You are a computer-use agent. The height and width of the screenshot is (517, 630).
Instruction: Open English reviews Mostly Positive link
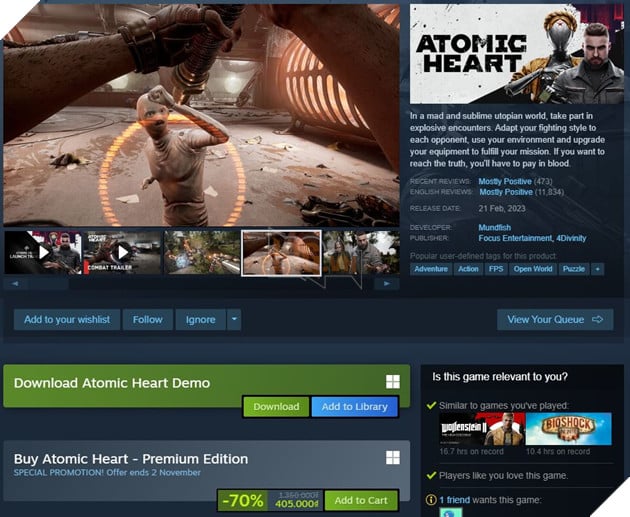pos(506,192)
